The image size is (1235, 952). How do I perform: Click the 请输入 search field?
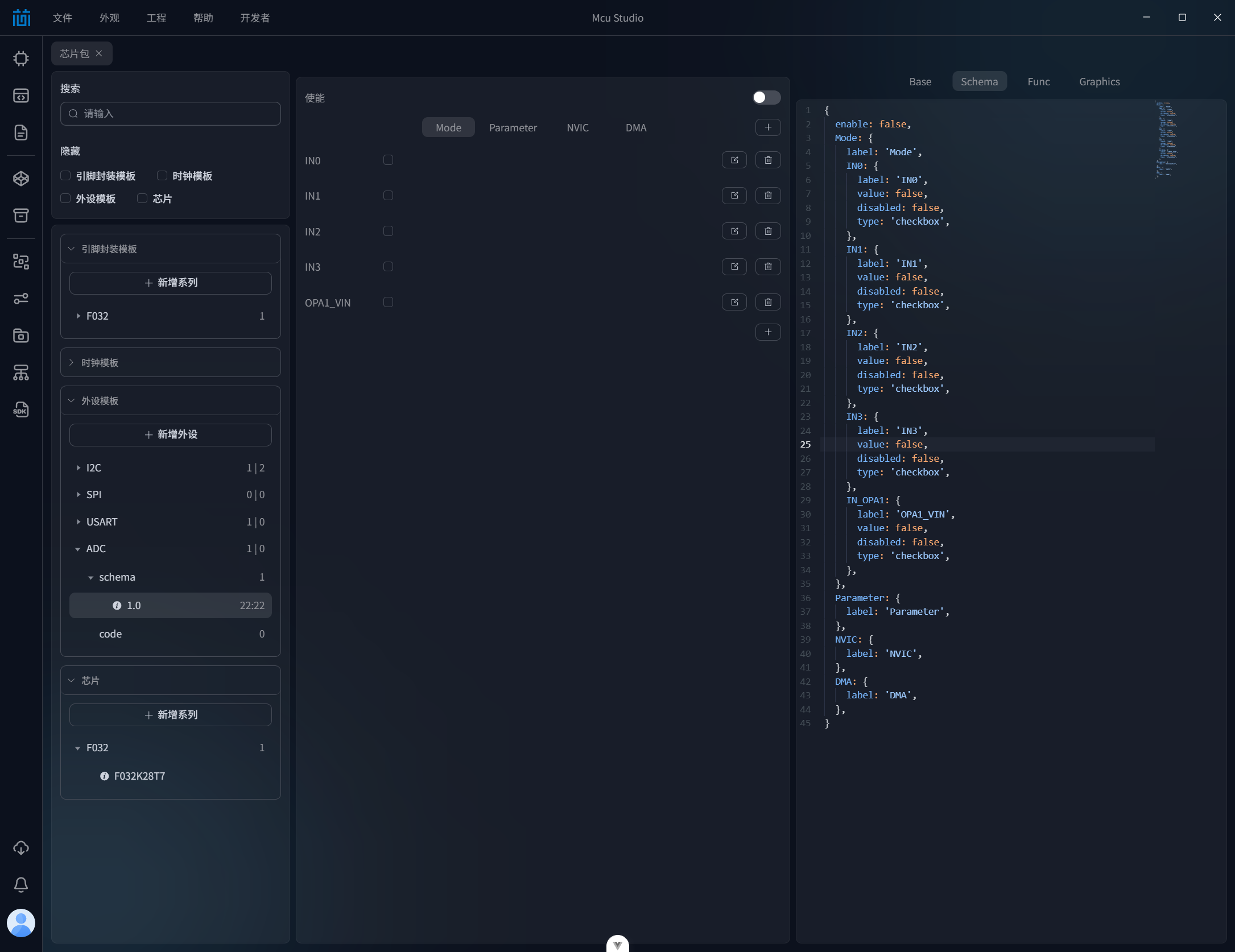170,114
